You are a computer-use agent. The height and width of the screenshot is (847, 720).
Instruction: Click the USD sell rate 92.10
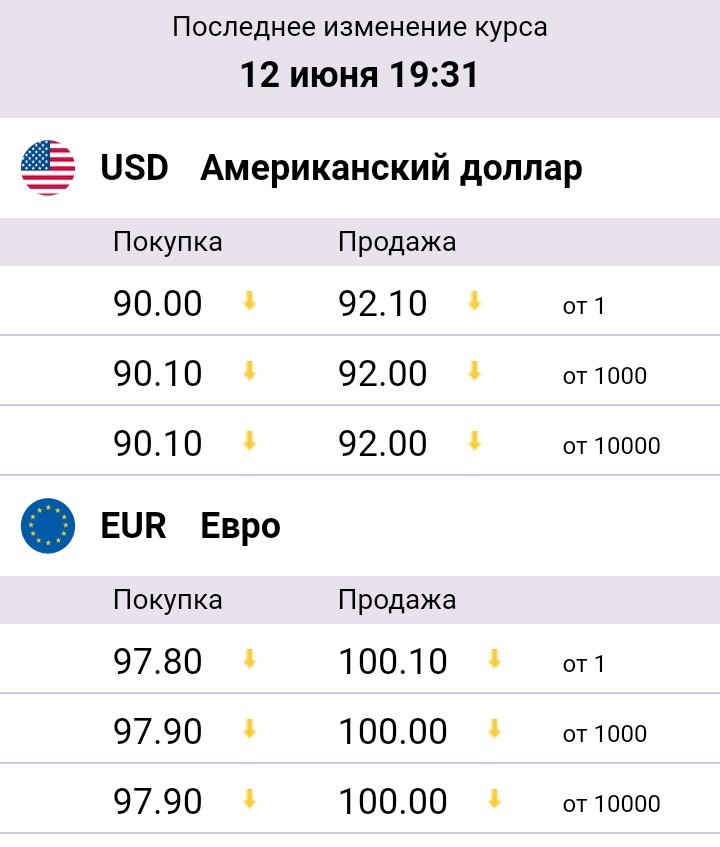point(382,303)
